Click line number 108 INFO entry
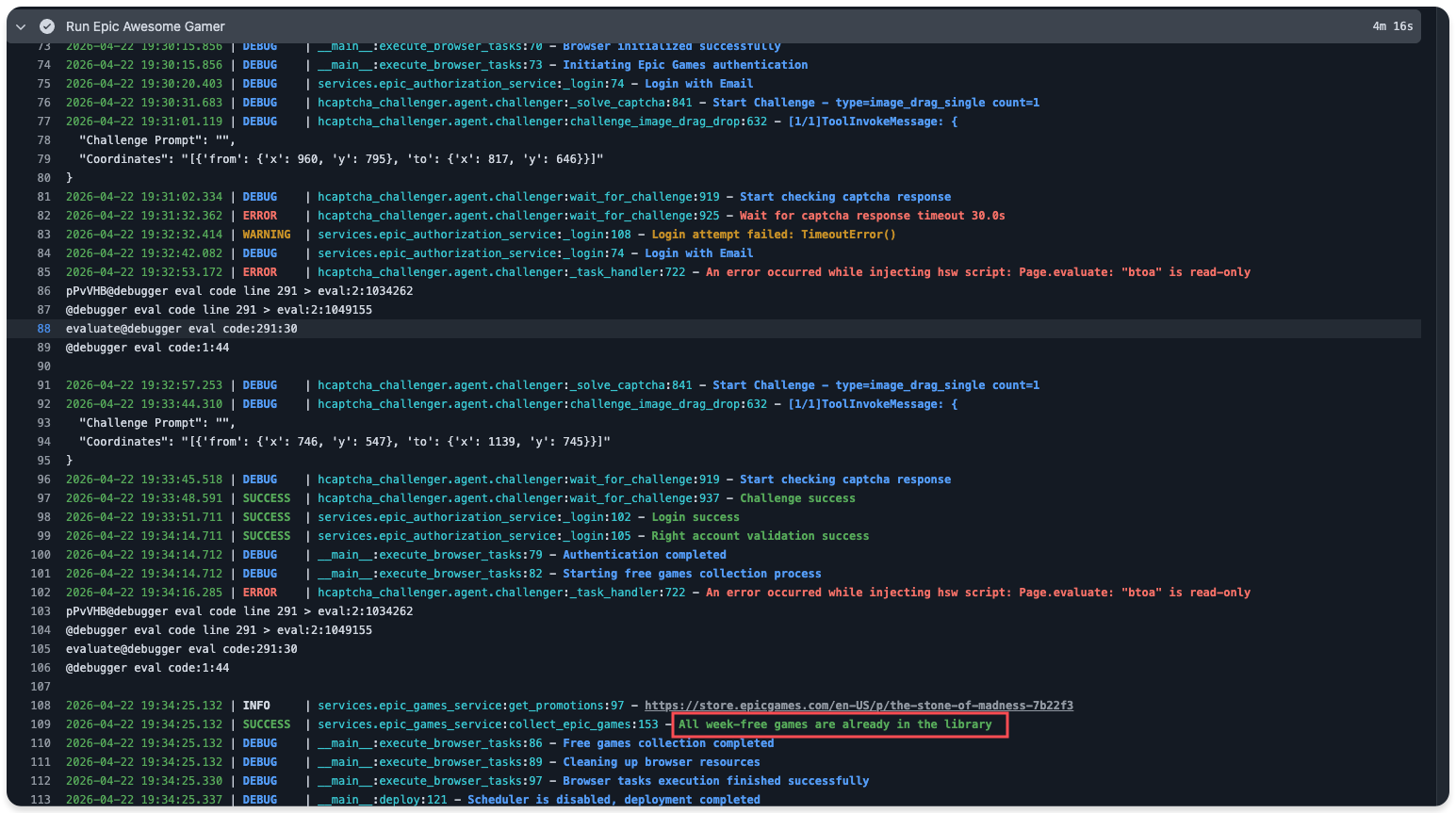The height and width of the screenshot is (813, 1456). coord(41,706)
